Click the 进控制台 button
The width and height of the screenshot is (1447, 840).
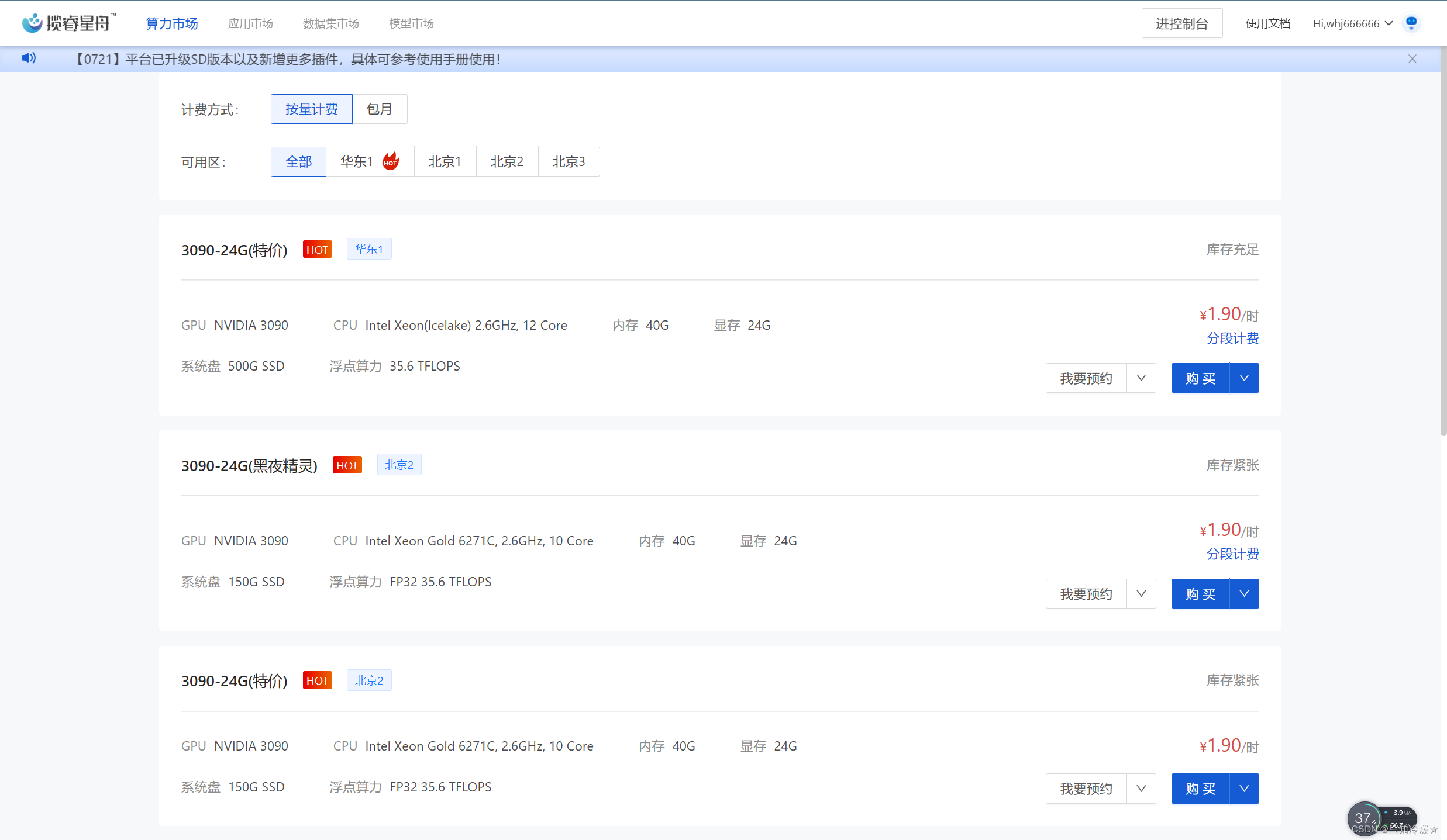[1181, 23]
